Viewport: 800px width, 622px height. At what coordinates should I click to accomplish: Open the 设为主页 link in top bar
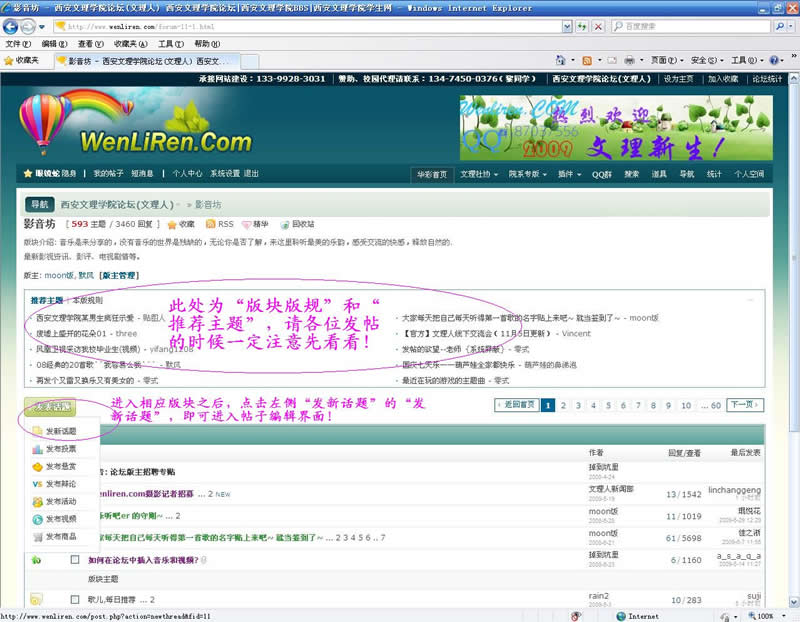pyautogui.click(x=678, y=79)
